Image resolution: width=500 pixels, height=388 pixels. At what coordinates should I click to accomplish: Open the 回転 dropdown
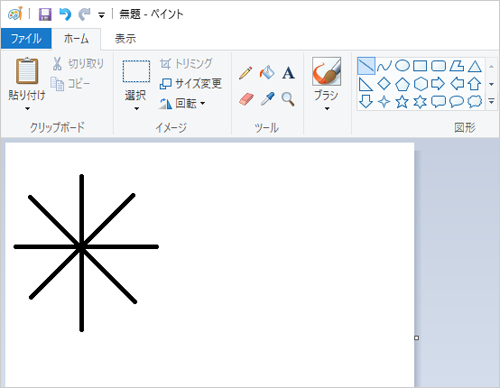pyautogui.click(x=182, y=104)
